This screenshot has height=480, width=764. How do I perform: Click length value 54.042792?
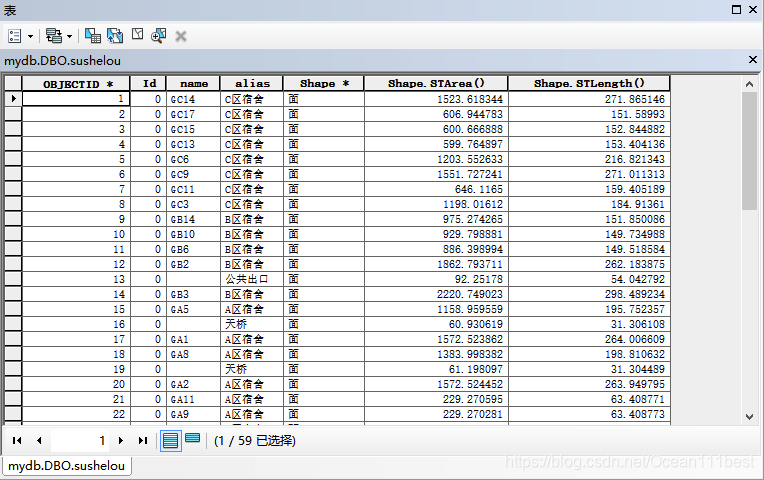click(589, 280)
